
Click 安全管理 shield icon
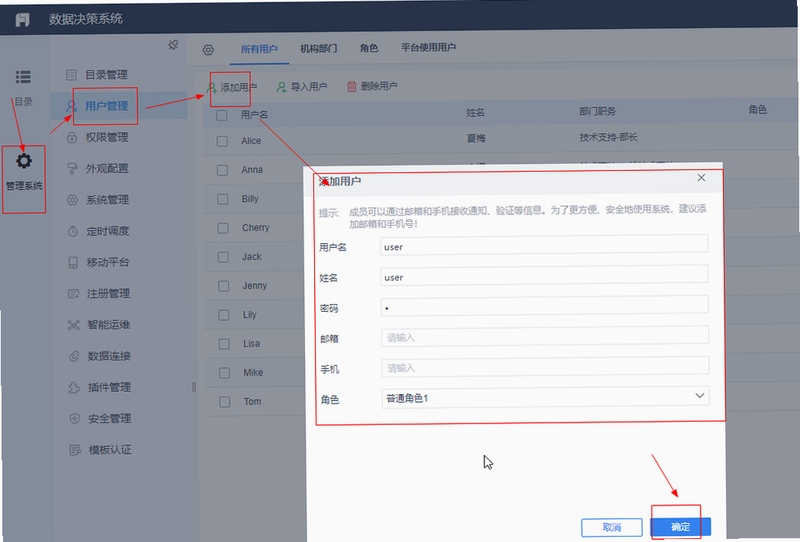point(74,419)
